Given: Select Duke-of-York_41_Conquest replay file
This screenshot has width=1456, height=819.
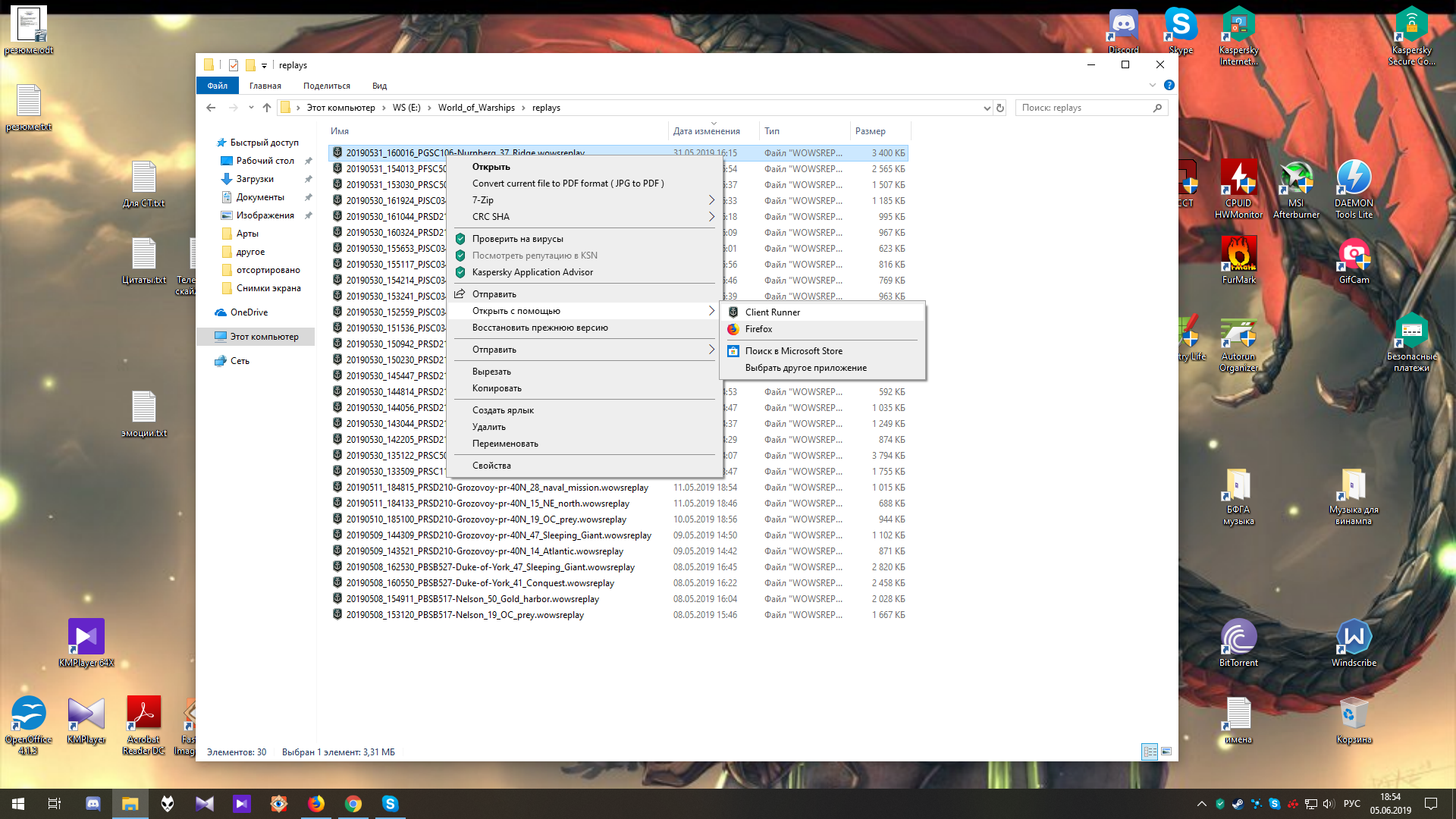Looking at the screenshot, I should click(x=480, y=583).
